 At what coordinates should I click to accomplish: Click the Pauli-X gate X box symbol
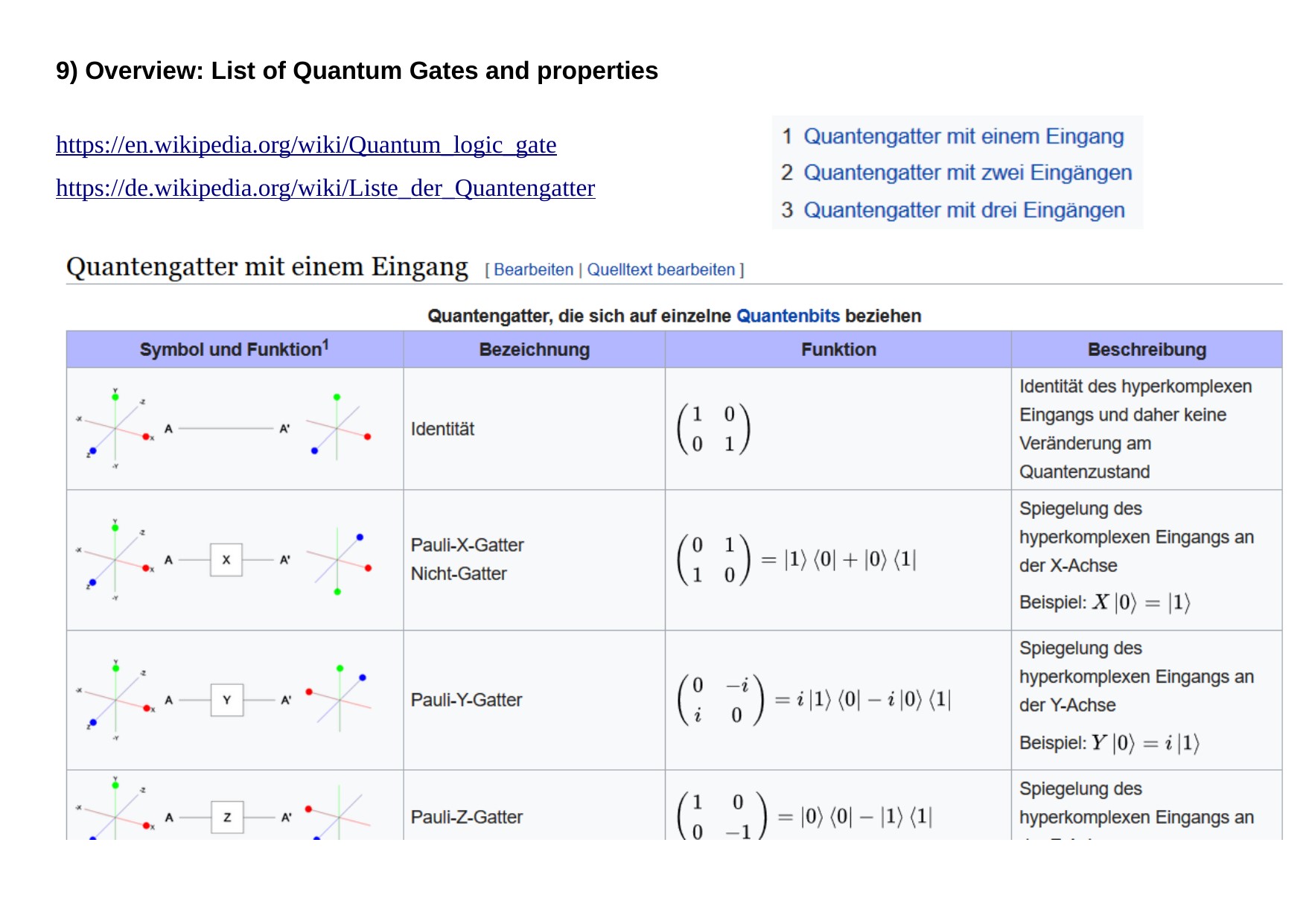[226, 560]
